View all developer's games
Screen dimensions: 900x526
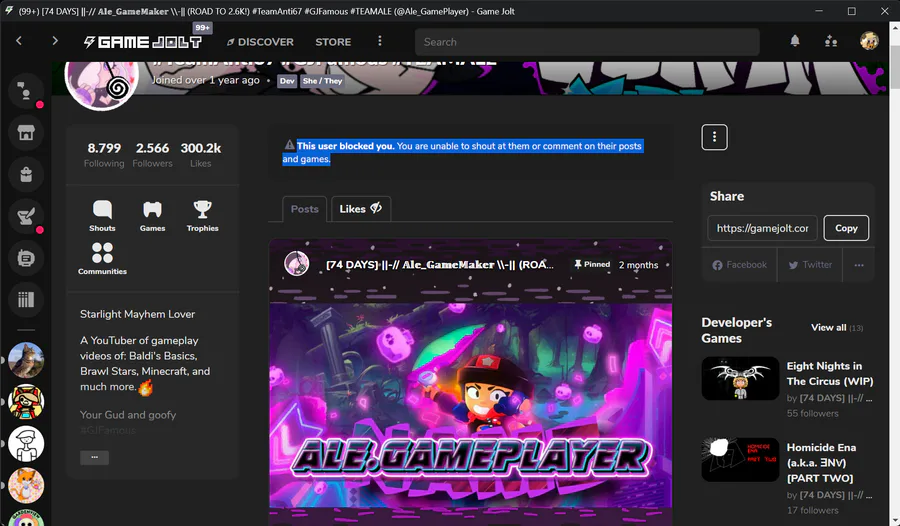click(x=836, y=327)
